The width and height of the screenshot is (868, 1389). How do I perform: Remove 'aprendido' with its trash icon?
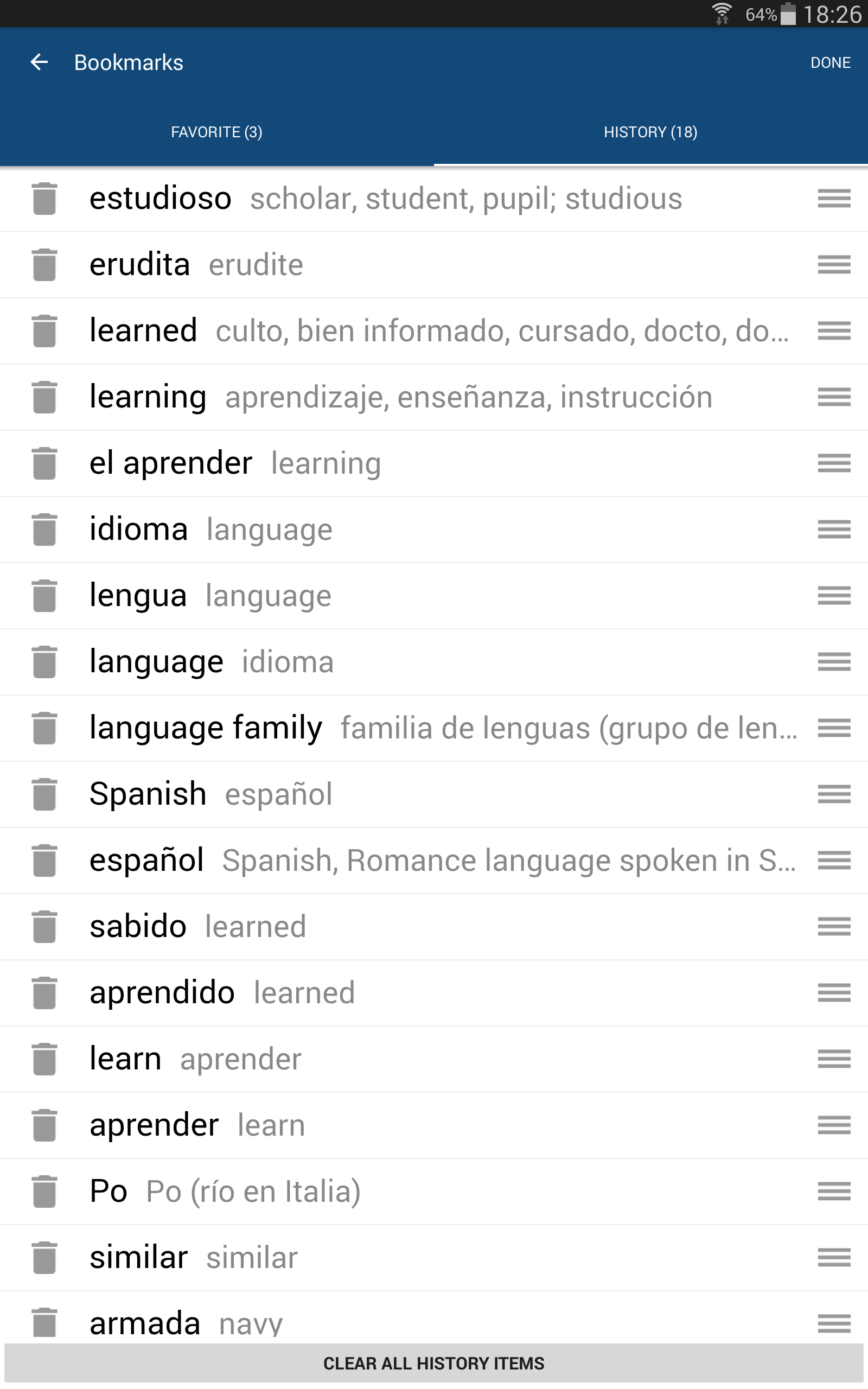coord(44,992)
